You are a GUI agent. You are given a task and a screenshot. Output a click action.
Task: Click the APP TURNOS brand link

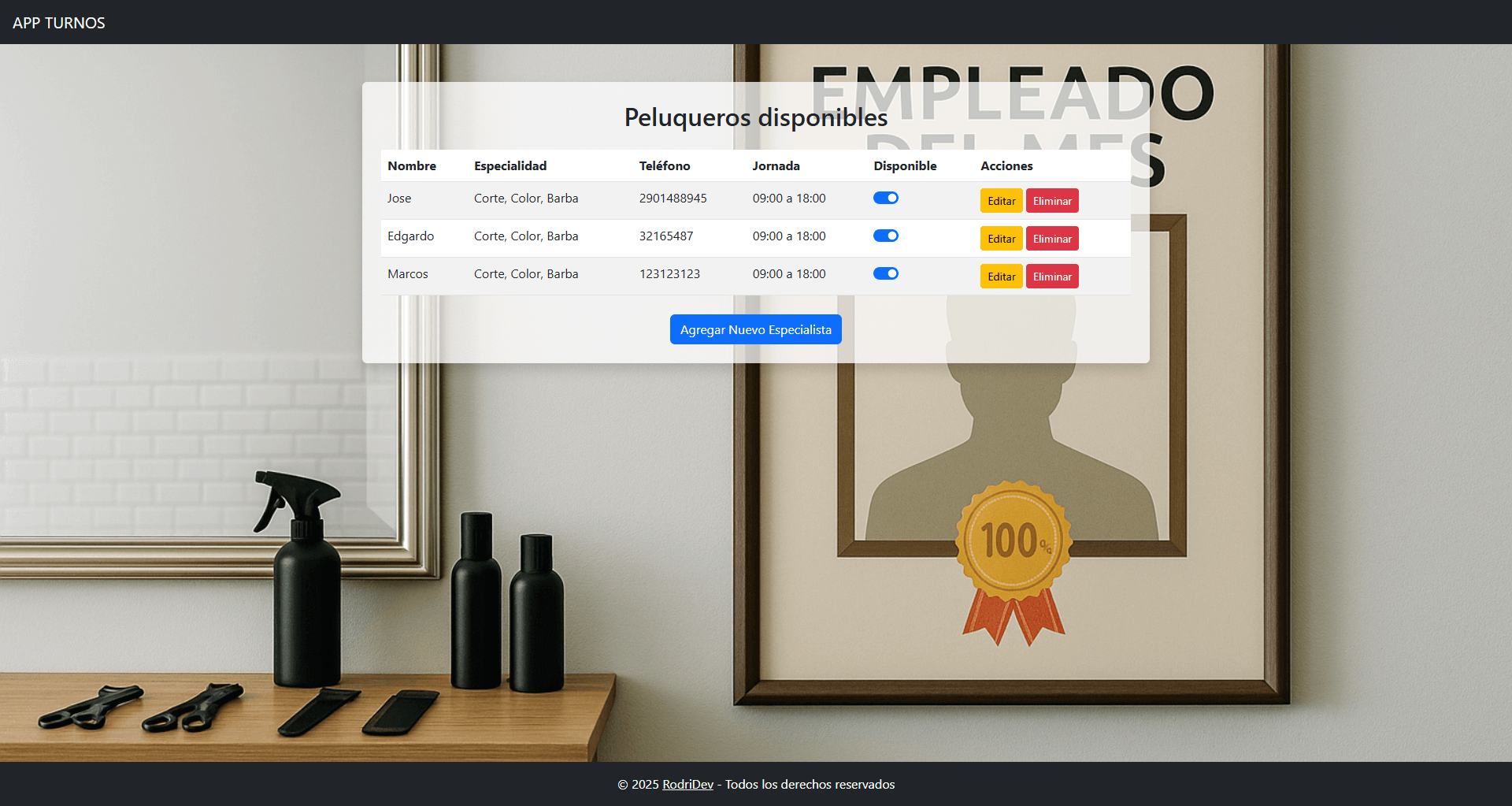(59, 23)
